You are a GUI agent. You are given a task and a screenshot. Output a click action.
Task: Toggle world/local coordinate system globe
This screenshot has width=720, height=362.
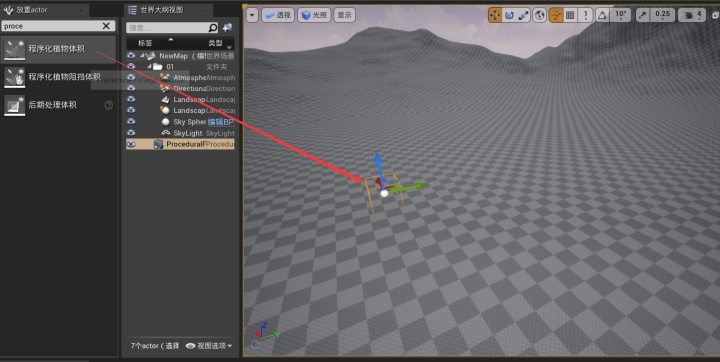[540, 15]
